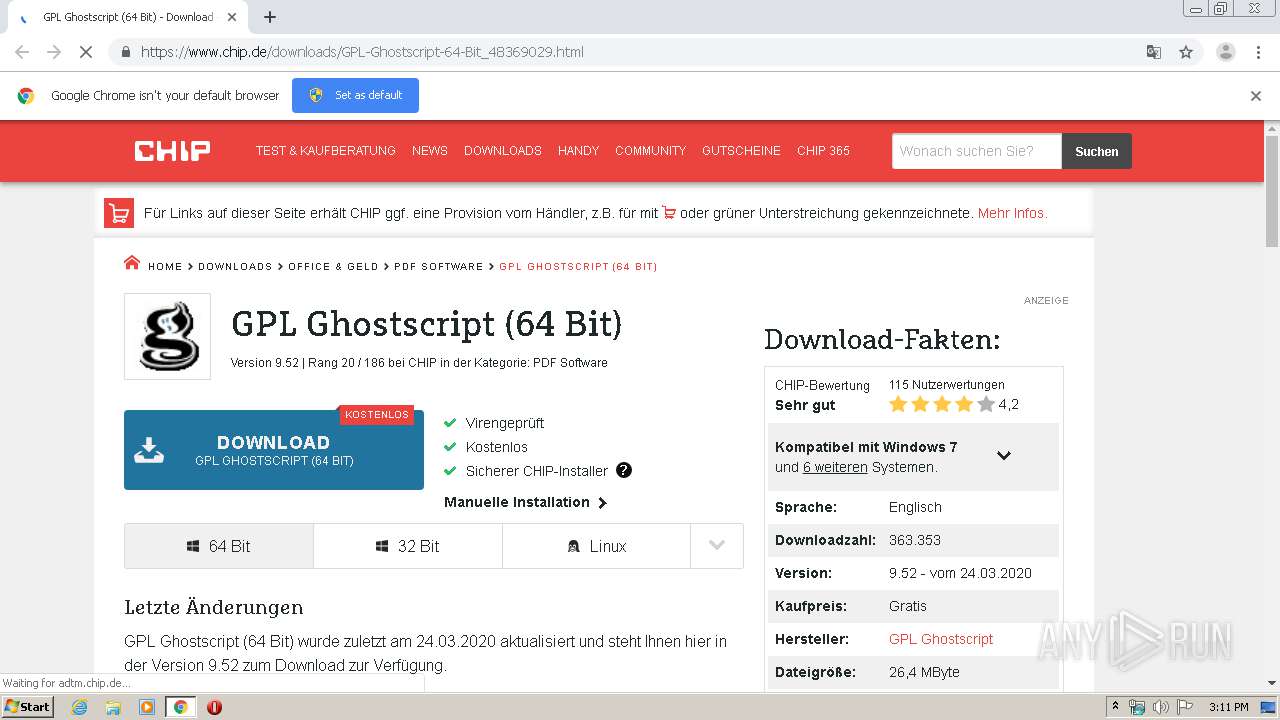Click the home icon in breadcrumb
The height and width of the screenshot is (720, 1280).
pyautogui.click(x=132, y=263)
